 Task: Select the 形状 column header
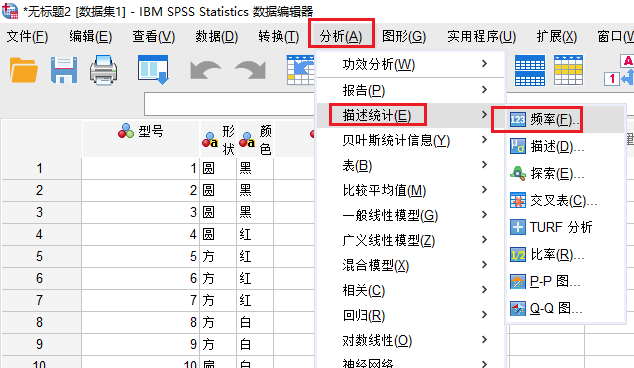[x=218, y=139]
